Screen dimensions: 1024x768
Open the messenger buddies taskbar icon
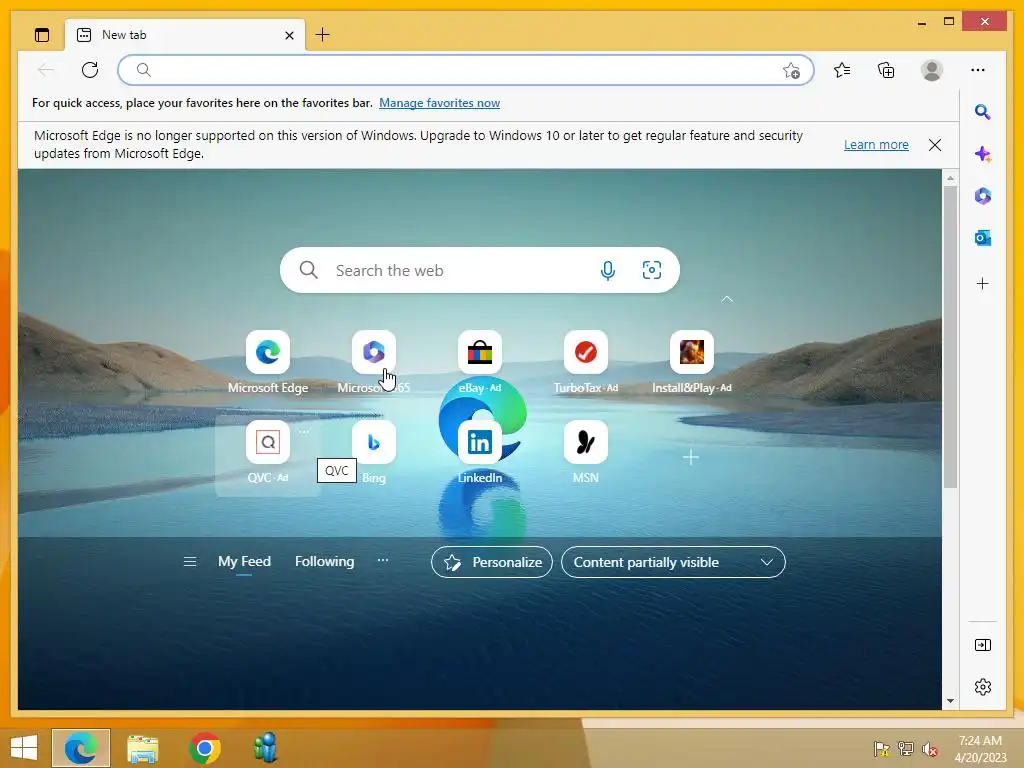[x=266, y=747]
